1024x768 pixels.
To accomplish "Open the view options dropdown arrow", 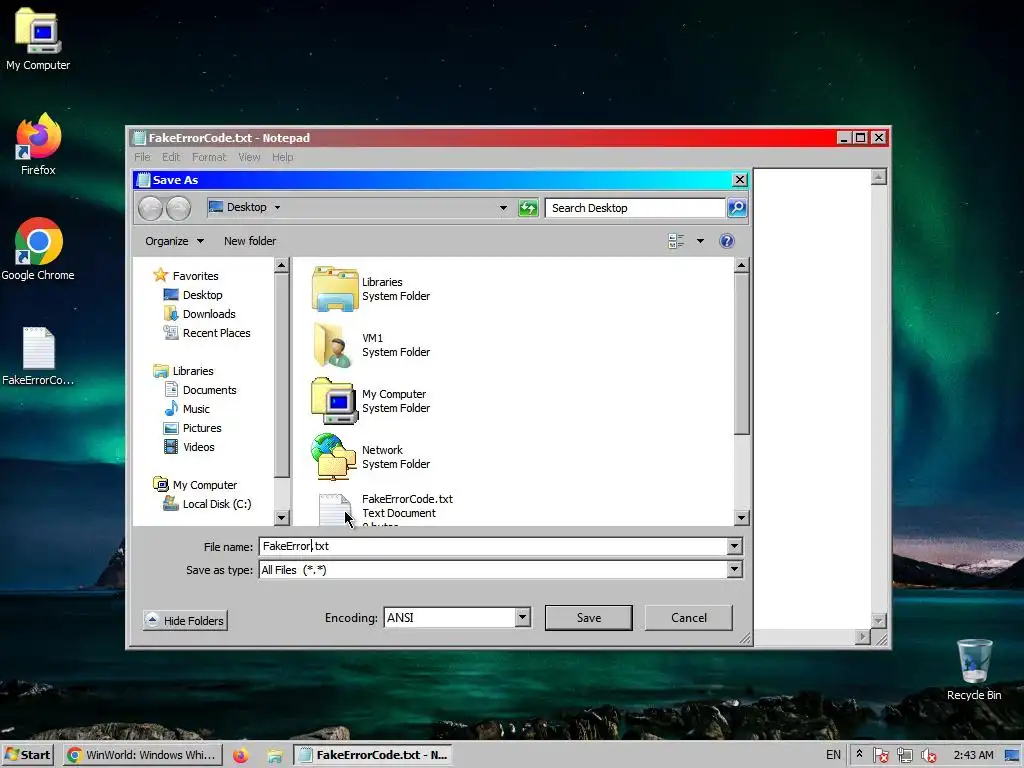I will (x=700, y=241).
